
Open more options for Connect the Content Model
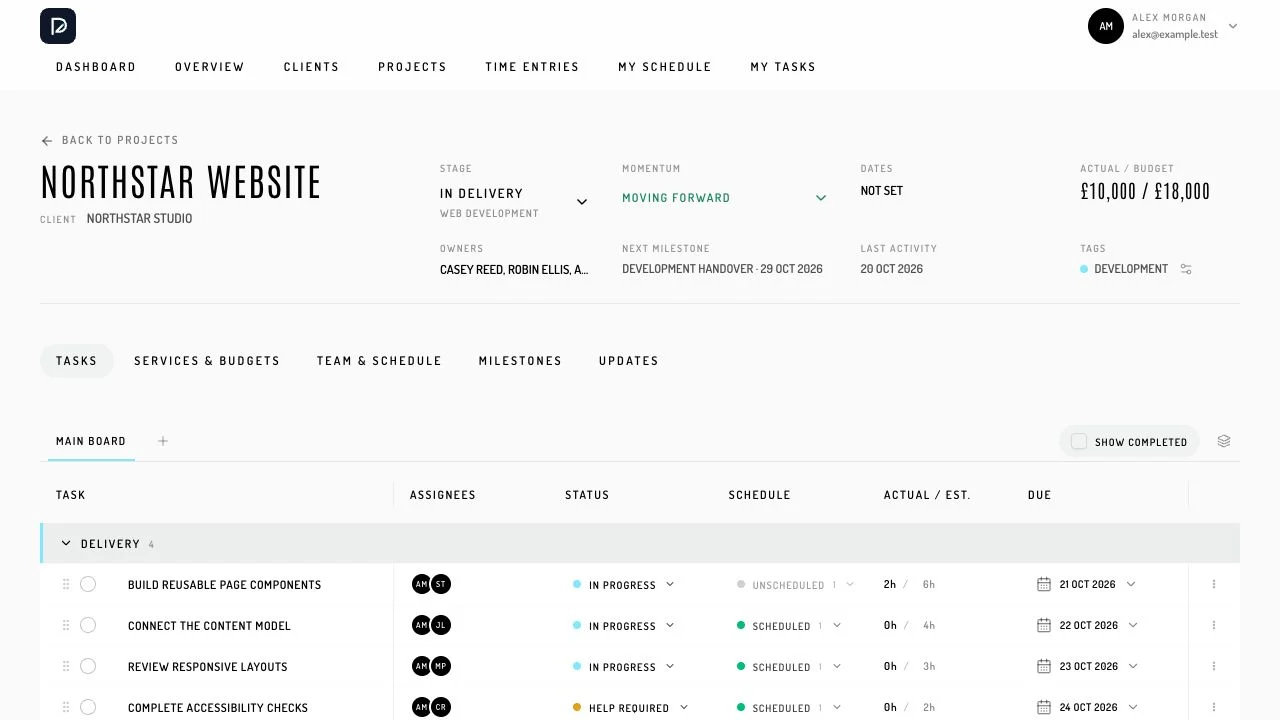pyautogui.click(x=1214, y=625)
